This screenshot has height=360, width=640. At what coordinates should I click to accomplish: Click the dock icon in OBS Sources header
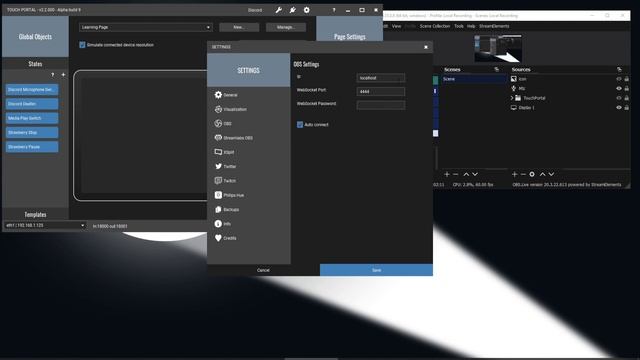[620, 69]
